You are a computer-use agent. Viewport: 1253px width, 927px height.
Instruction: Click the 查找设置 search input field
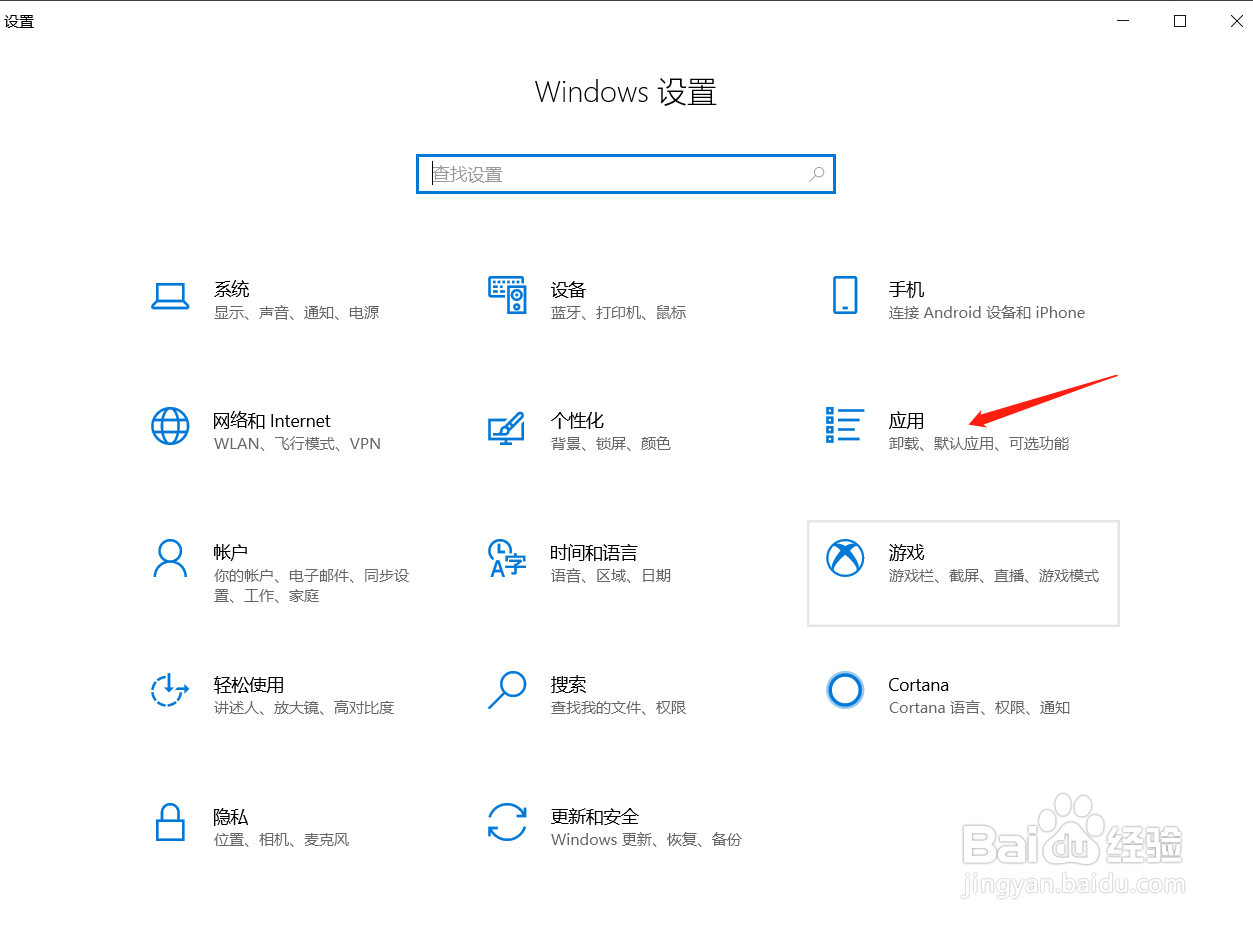[600, 174]
